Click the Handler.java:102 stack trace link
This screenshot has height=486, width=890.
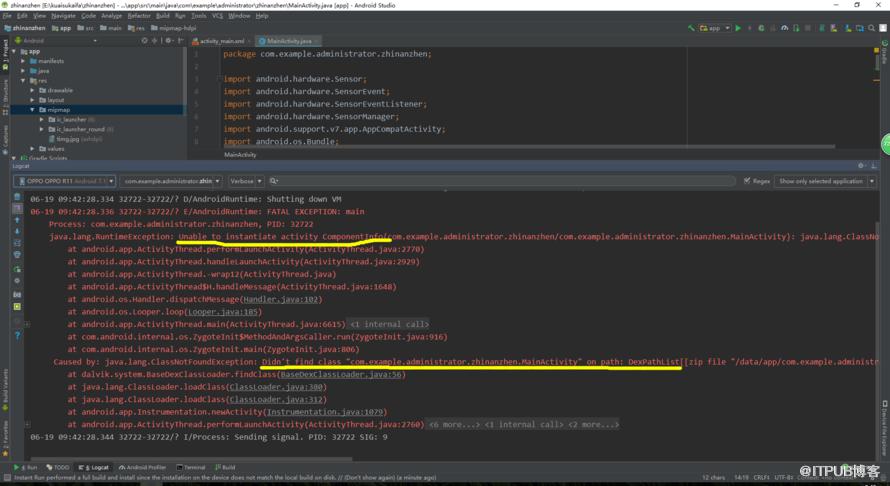click(x=282, y=299)
